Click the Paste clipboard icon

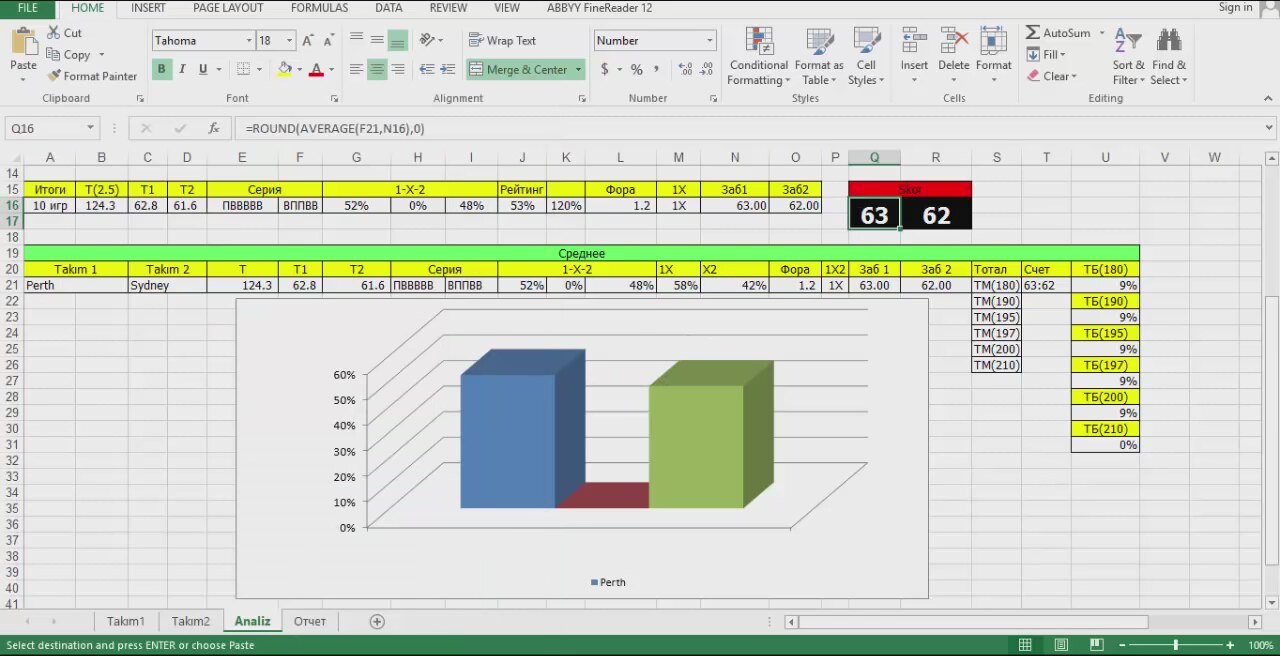[x=23, y=43]
